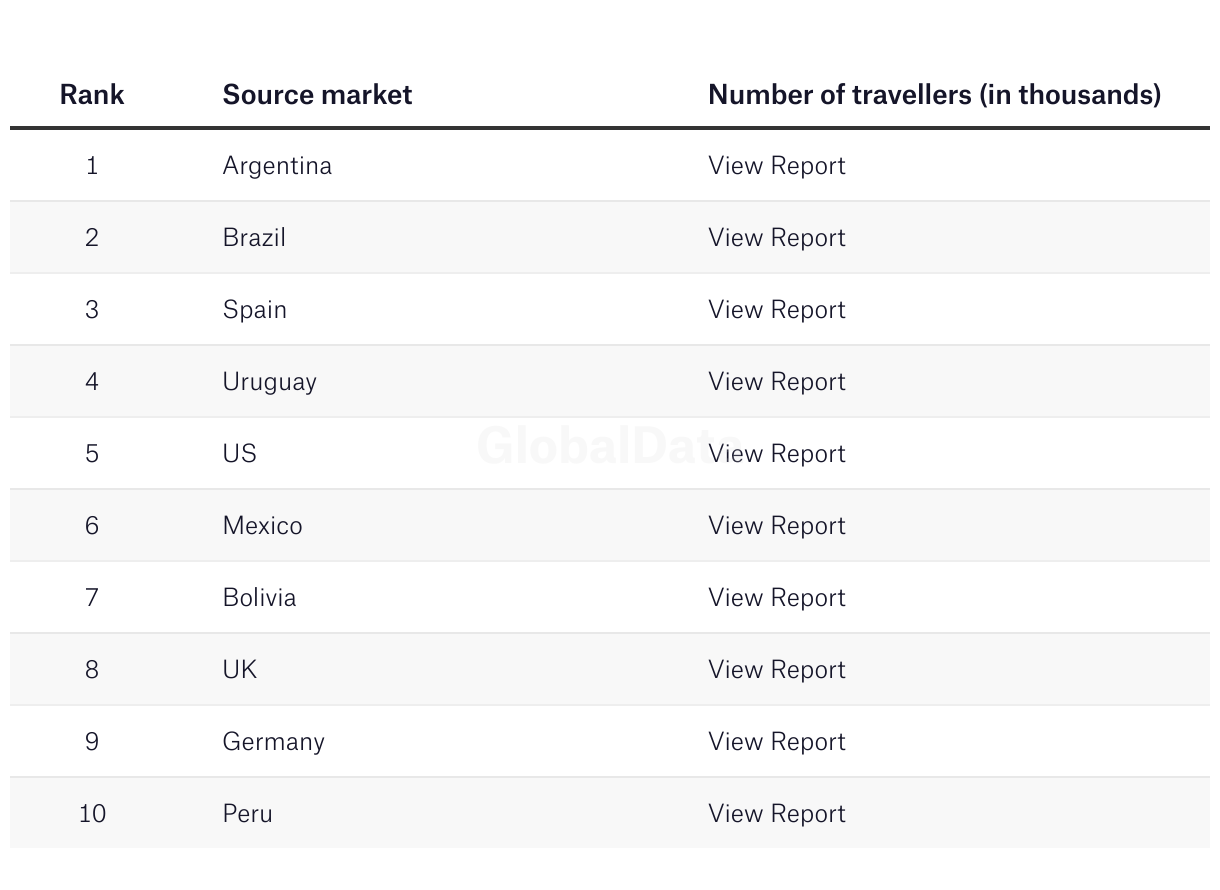Open View Report link for Peru

[776, 813]
